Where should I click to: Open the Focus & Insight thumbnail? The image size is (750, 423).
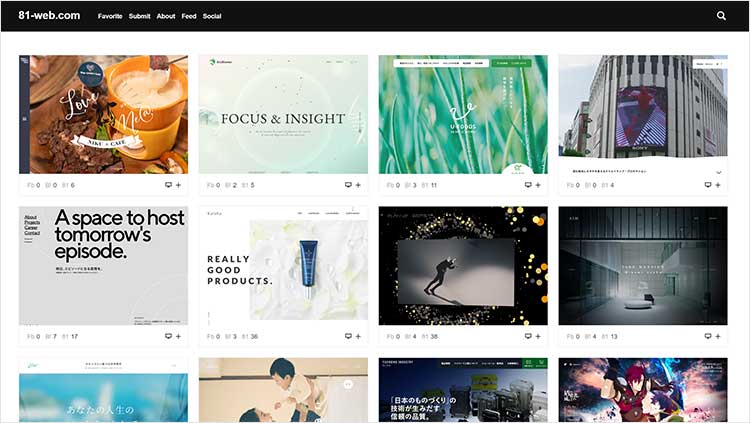pos(283,114)
